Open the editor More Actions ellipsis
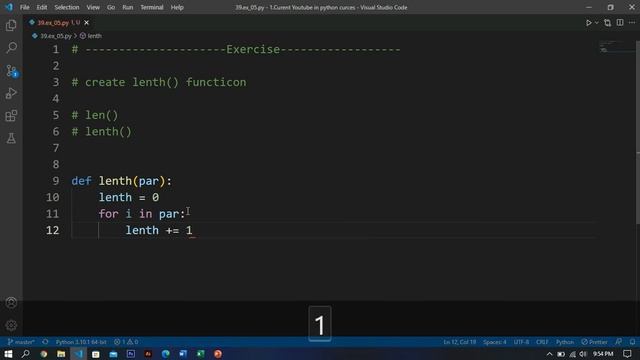The image size is (640, 360). [632, 23]
